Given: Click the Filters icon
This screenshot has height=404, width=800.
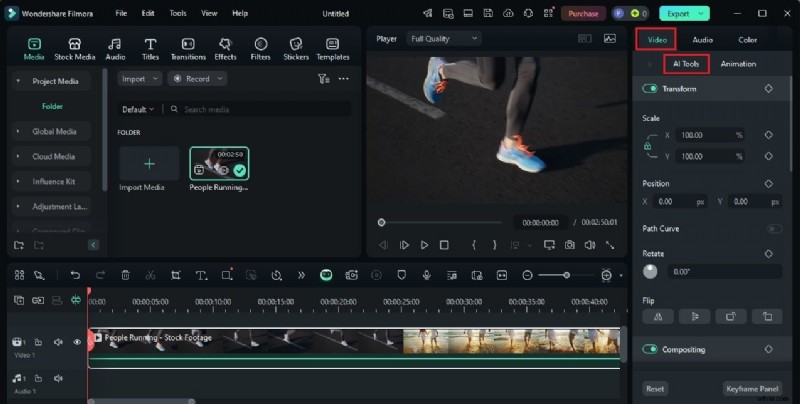Looking at the screenshot, I should tap(260, 48).
